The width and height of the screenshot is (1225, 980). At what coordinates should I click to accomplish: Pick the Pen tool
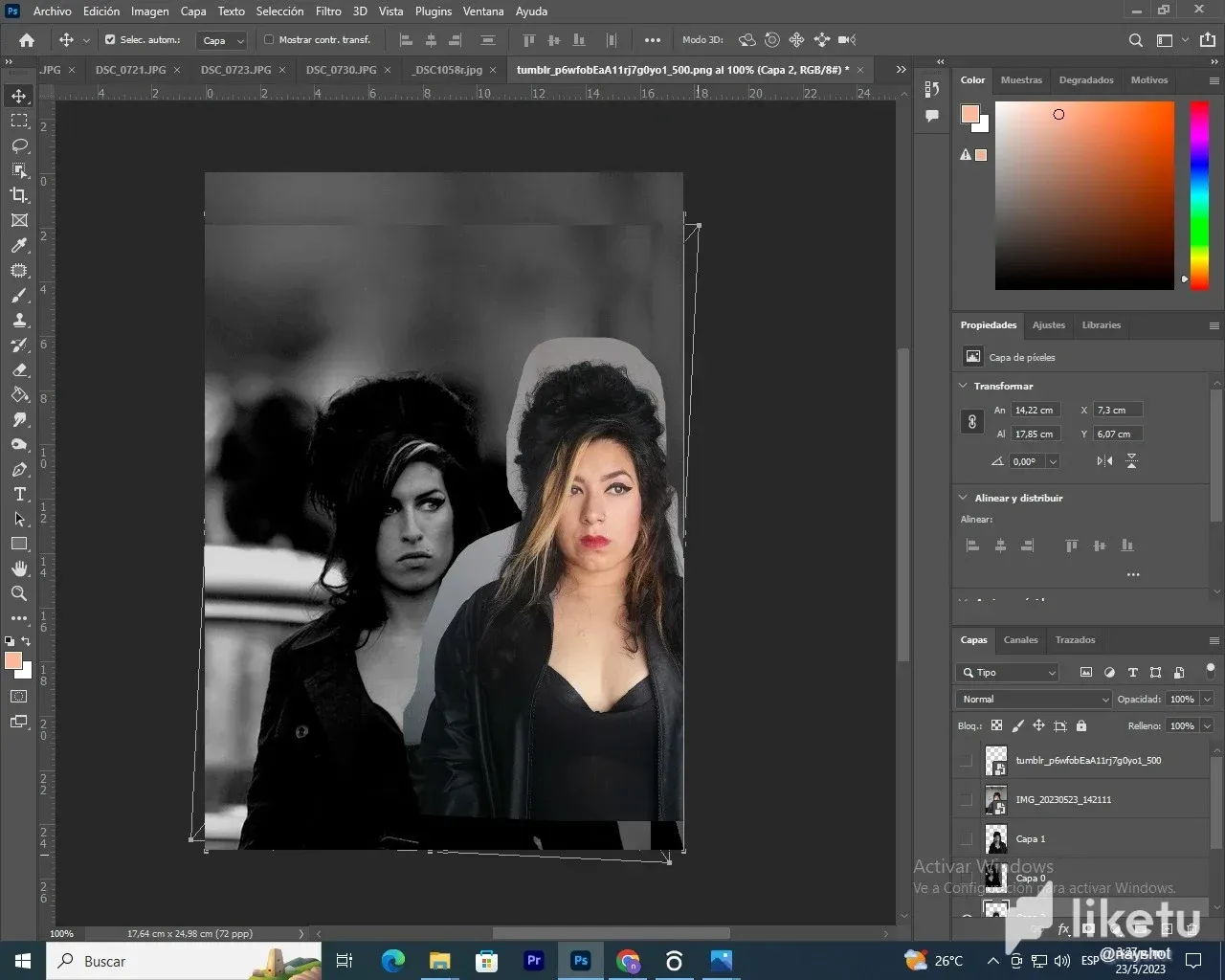tap(19, 470)
